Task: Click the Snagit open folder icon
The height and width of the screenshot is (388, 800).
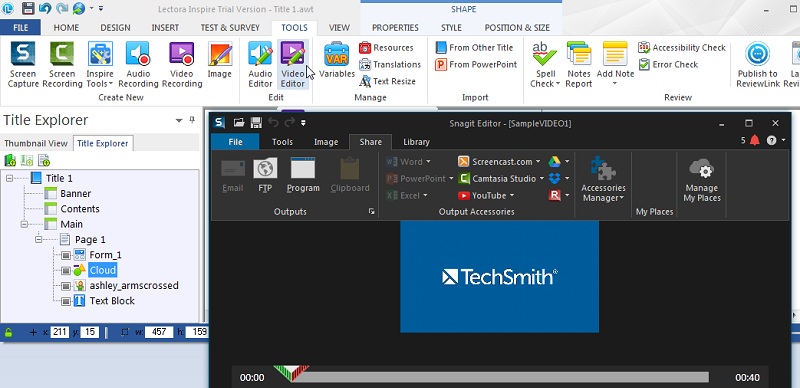Action: coord(239,123)
